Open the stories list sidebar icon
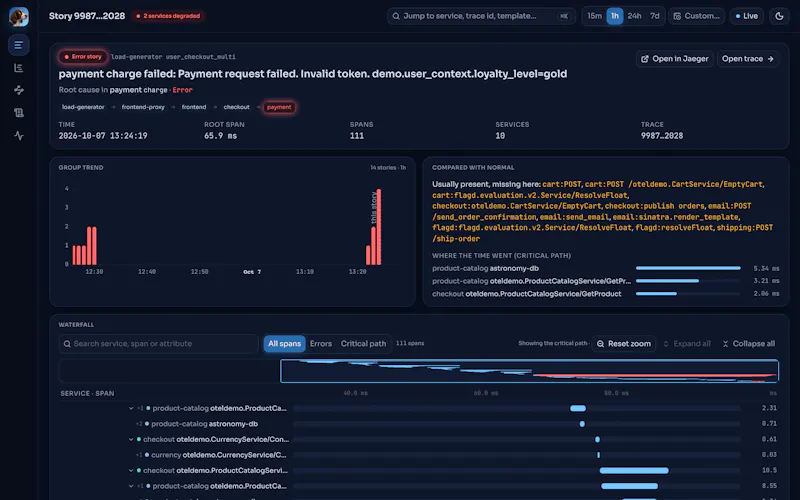Screen dimensions: 800x500 19,45
